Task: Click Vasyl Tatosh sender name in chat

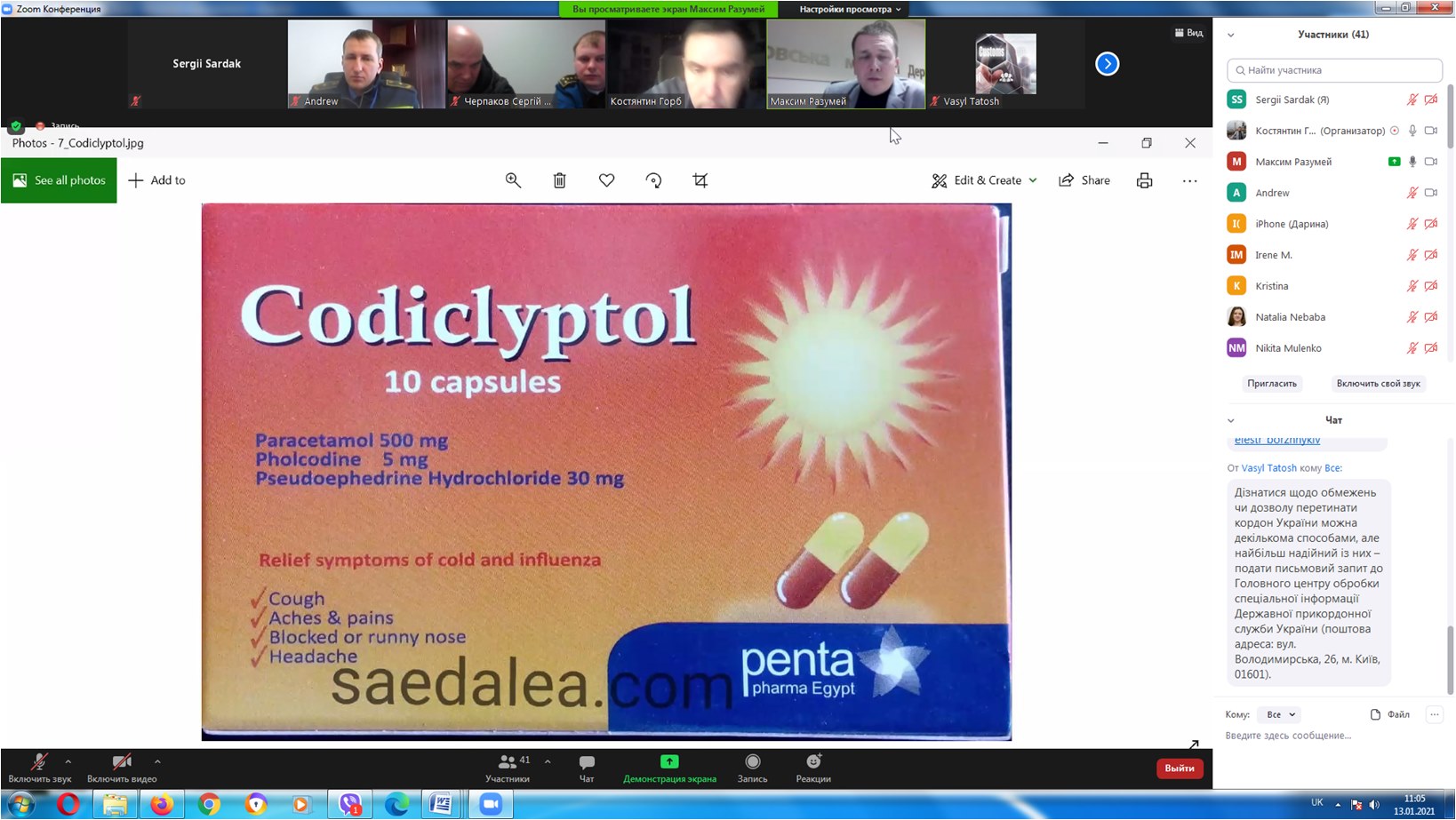Action: (1268, 468)
